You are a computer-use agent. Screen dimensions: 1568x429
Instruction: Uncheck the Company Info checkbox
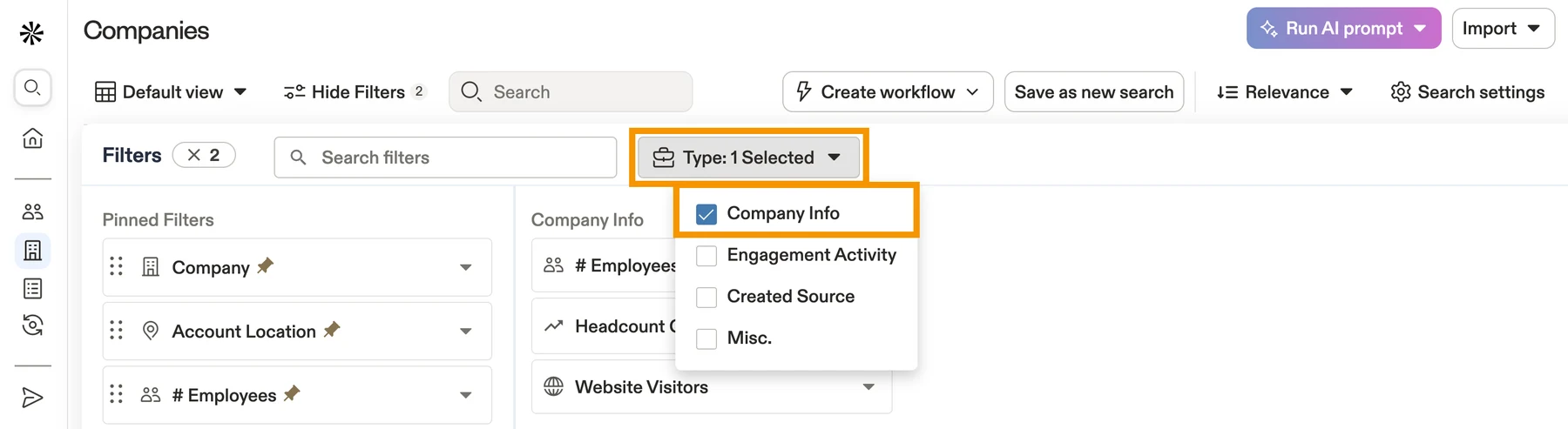click(x=706, y=214)
